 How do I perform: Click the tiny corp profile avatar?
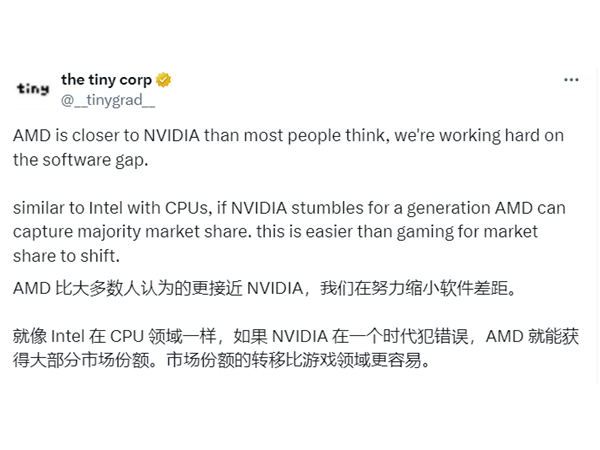(x=33, y=90)
